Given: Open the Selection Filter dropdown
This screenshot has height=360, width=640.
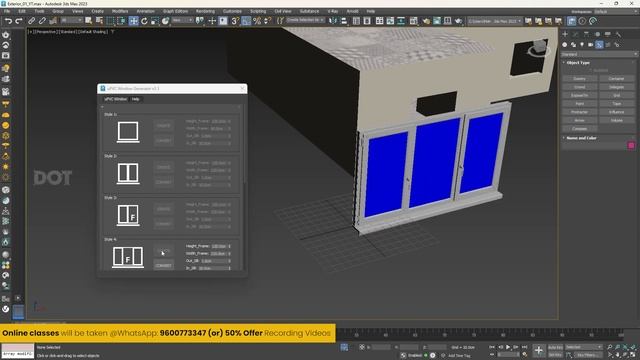Looking at the screenshot, I should pos(71,20).
